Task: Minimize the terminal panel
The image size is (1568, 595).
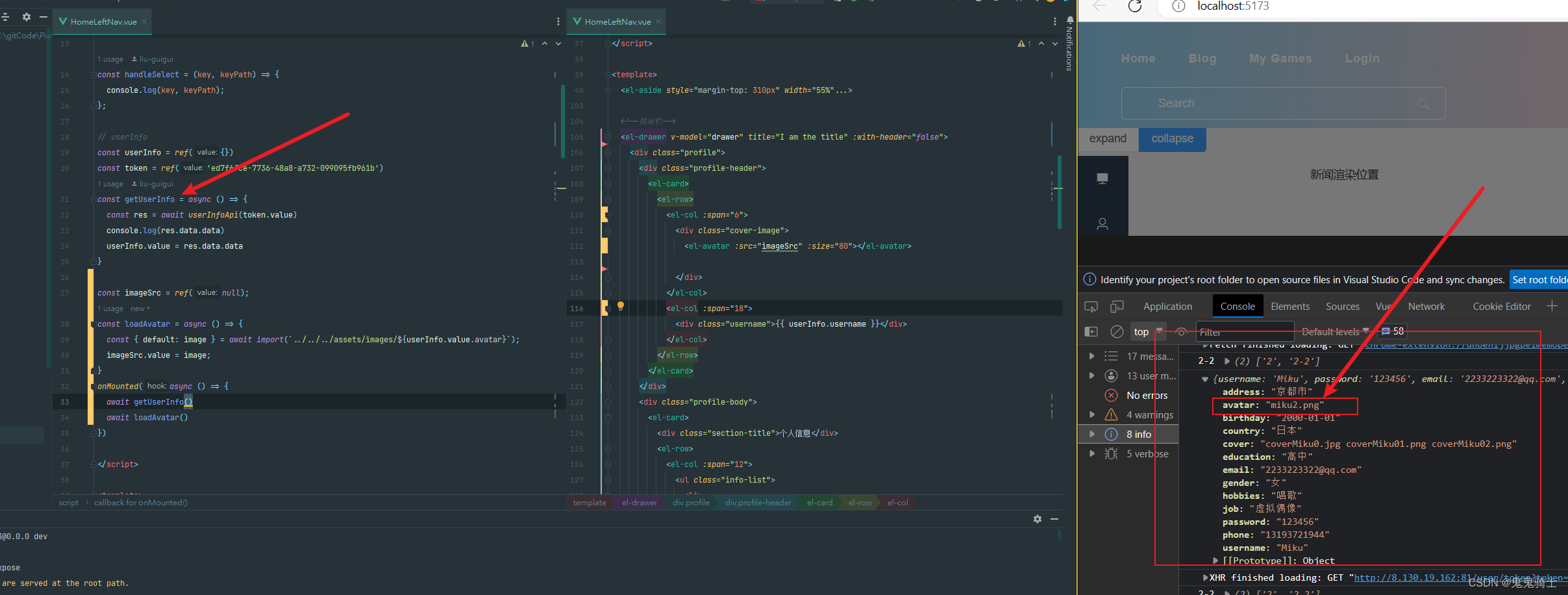Action: point(1054,519)
